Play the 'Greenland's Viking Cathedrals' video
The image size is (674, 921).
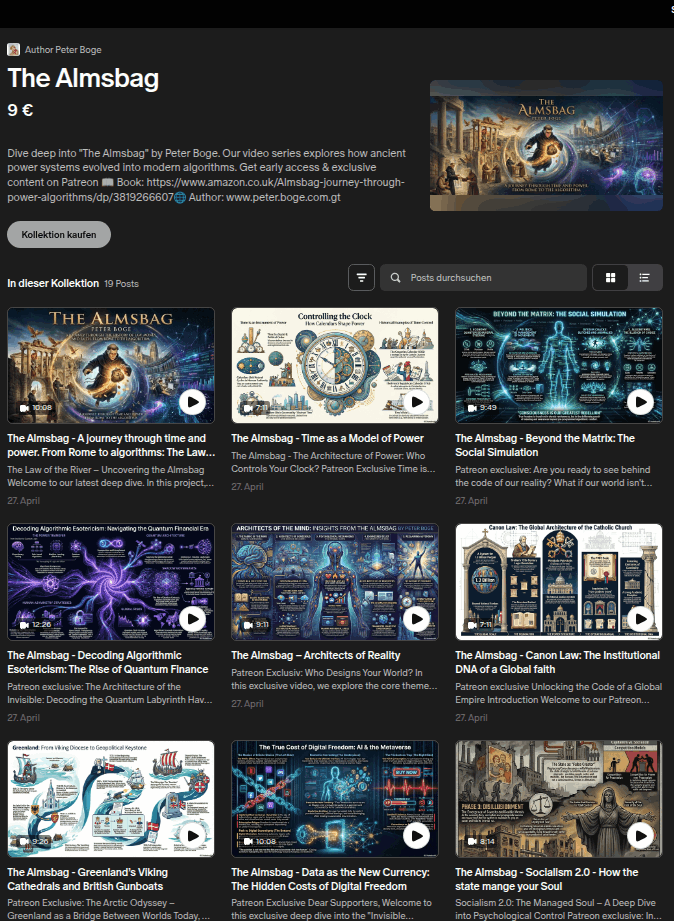[x=192, y=835]
